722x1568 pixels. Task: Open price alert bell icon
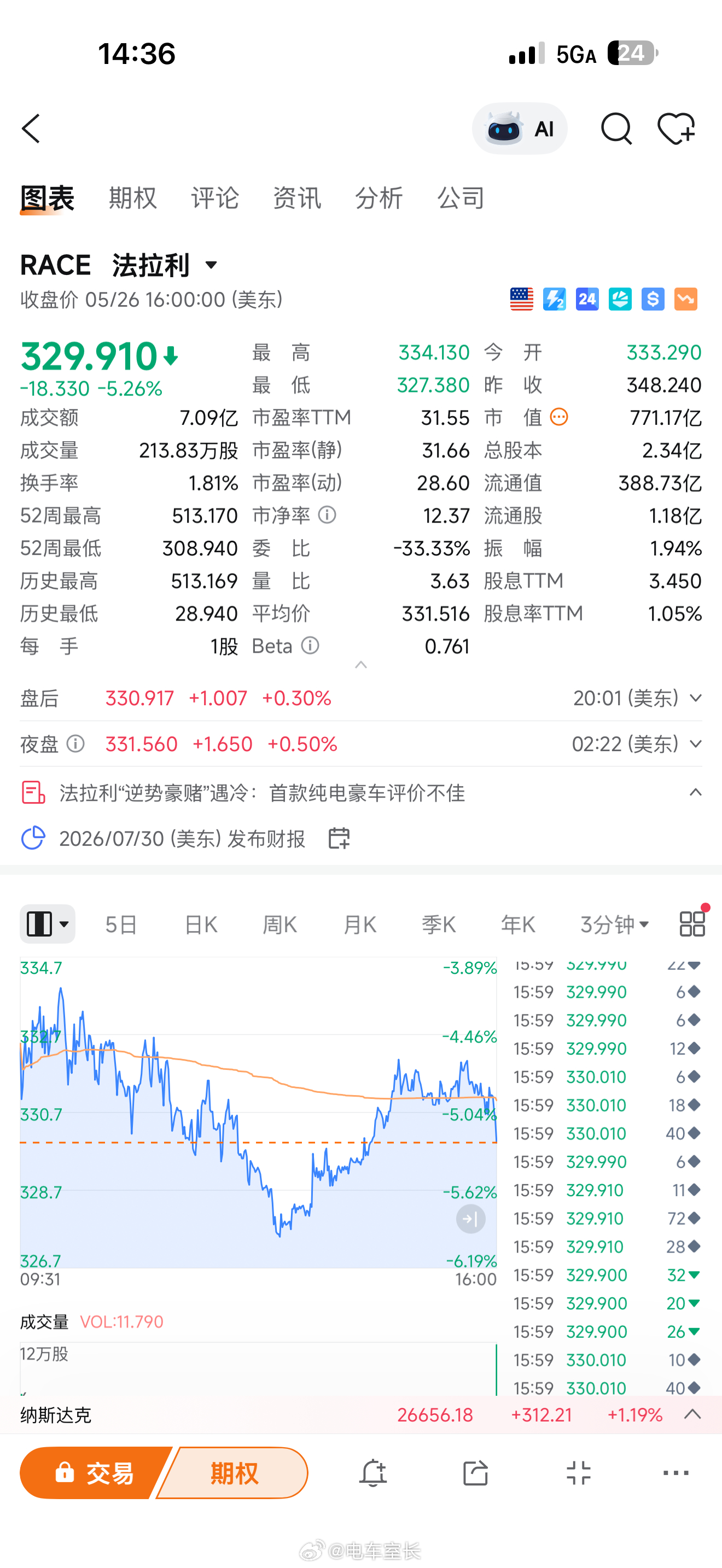coord(373,1473)
